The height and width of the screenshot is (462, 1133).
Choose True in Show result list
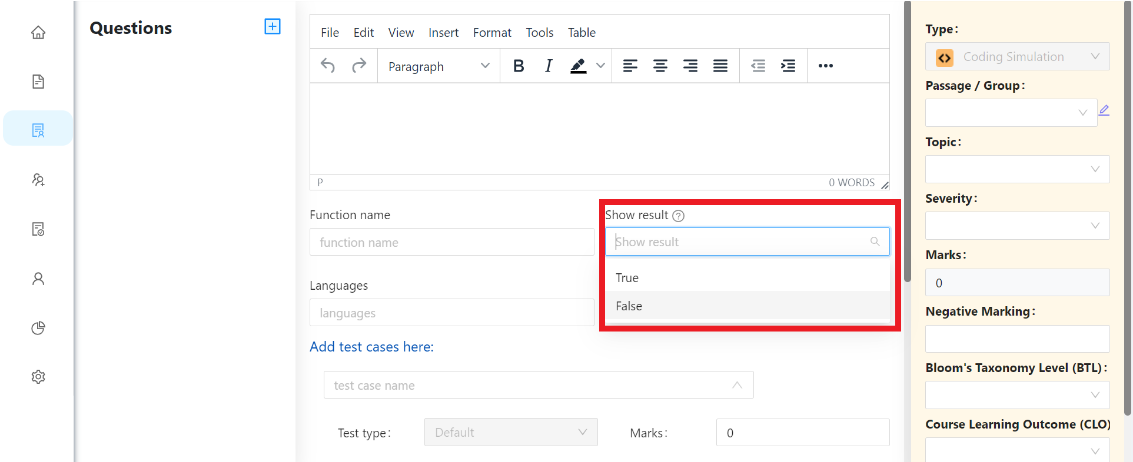(748, 278)
